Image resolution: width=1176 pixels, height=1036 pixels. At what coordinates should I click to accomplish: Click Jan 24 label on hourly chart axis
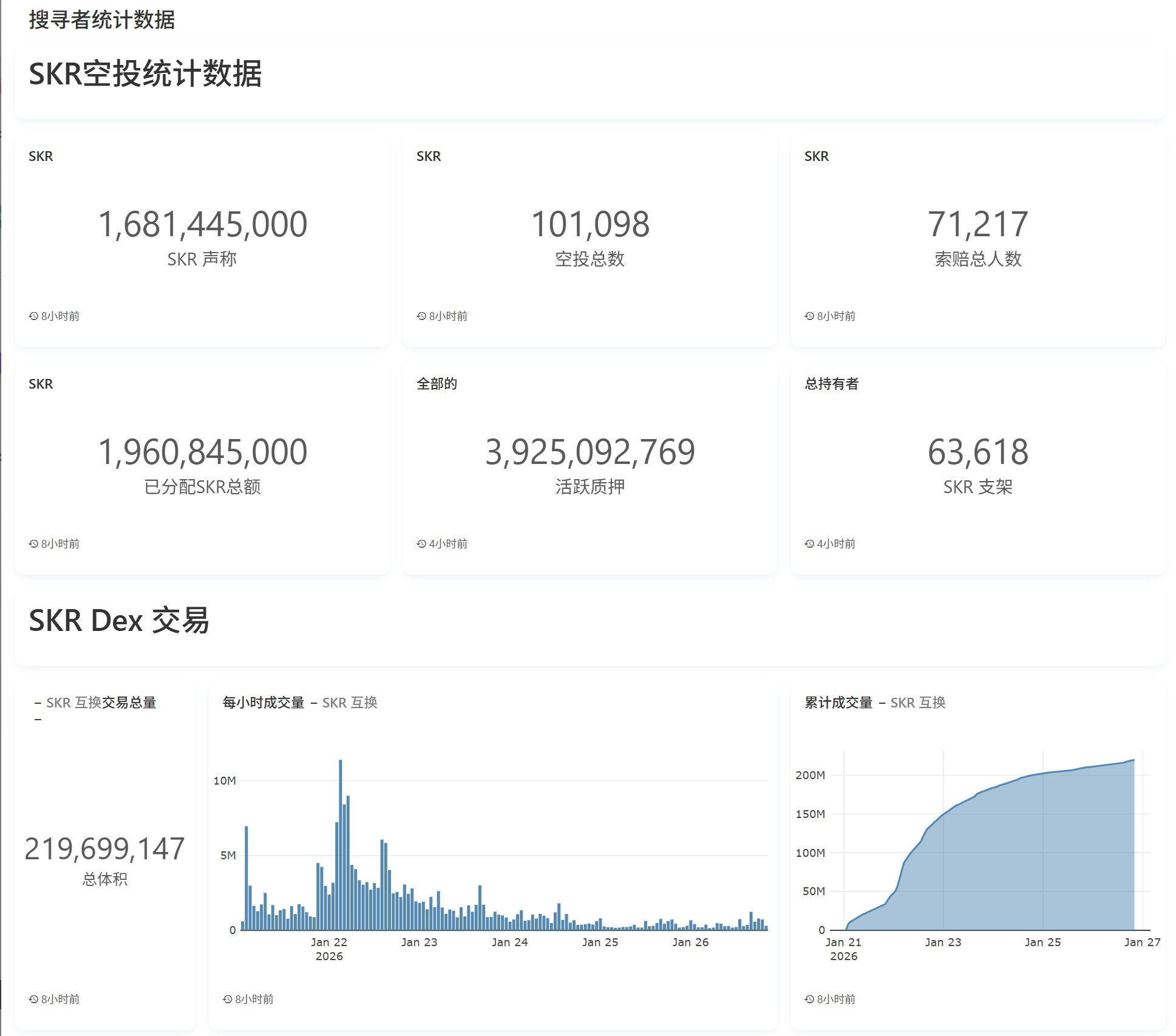(x=509, y=942)
